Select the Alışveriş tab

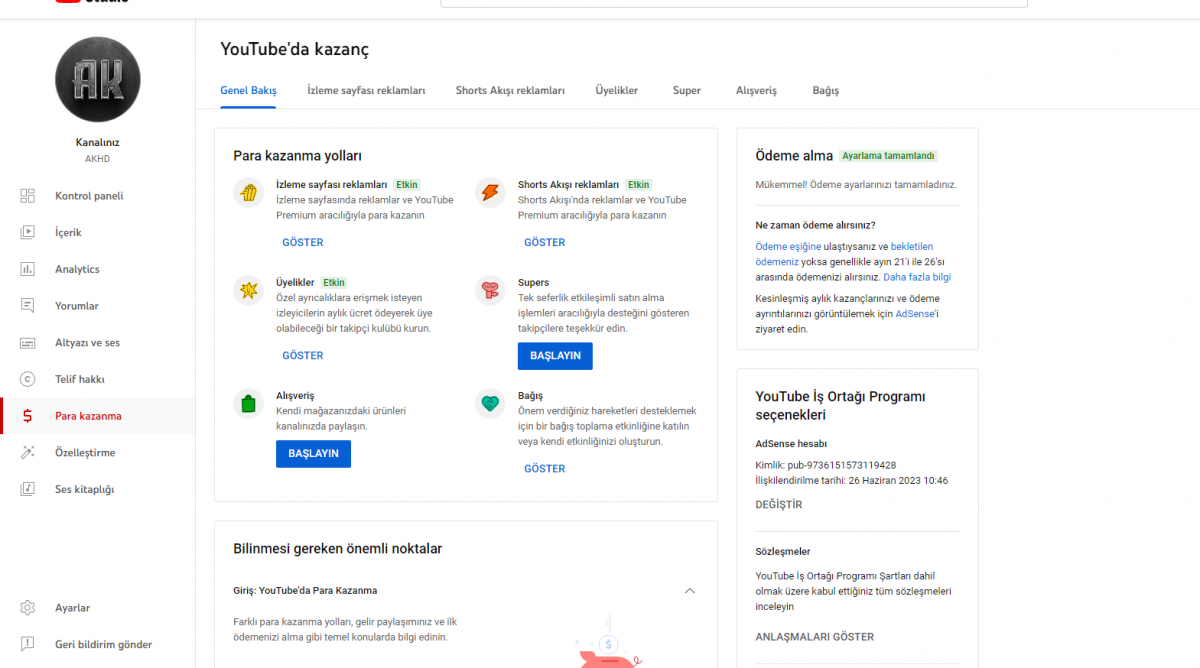756,90
